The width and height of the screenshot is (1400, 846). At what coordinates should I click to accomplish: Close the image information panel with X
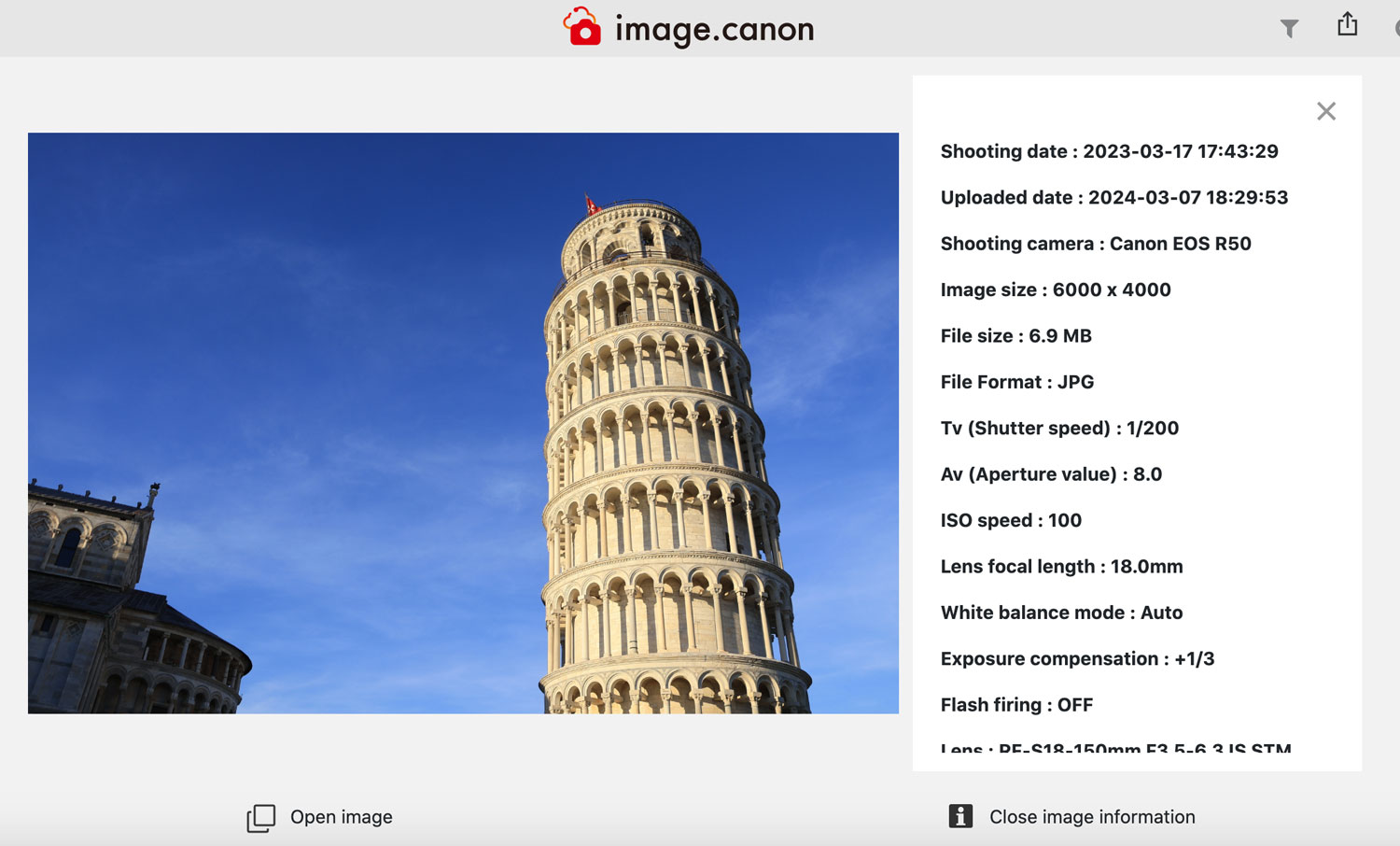coord(1325,111)
